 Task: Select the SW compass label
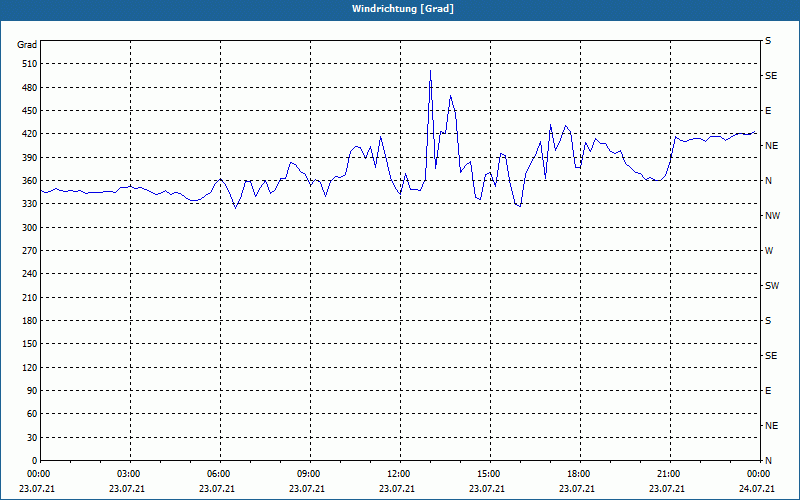click(x=772, y=286)
